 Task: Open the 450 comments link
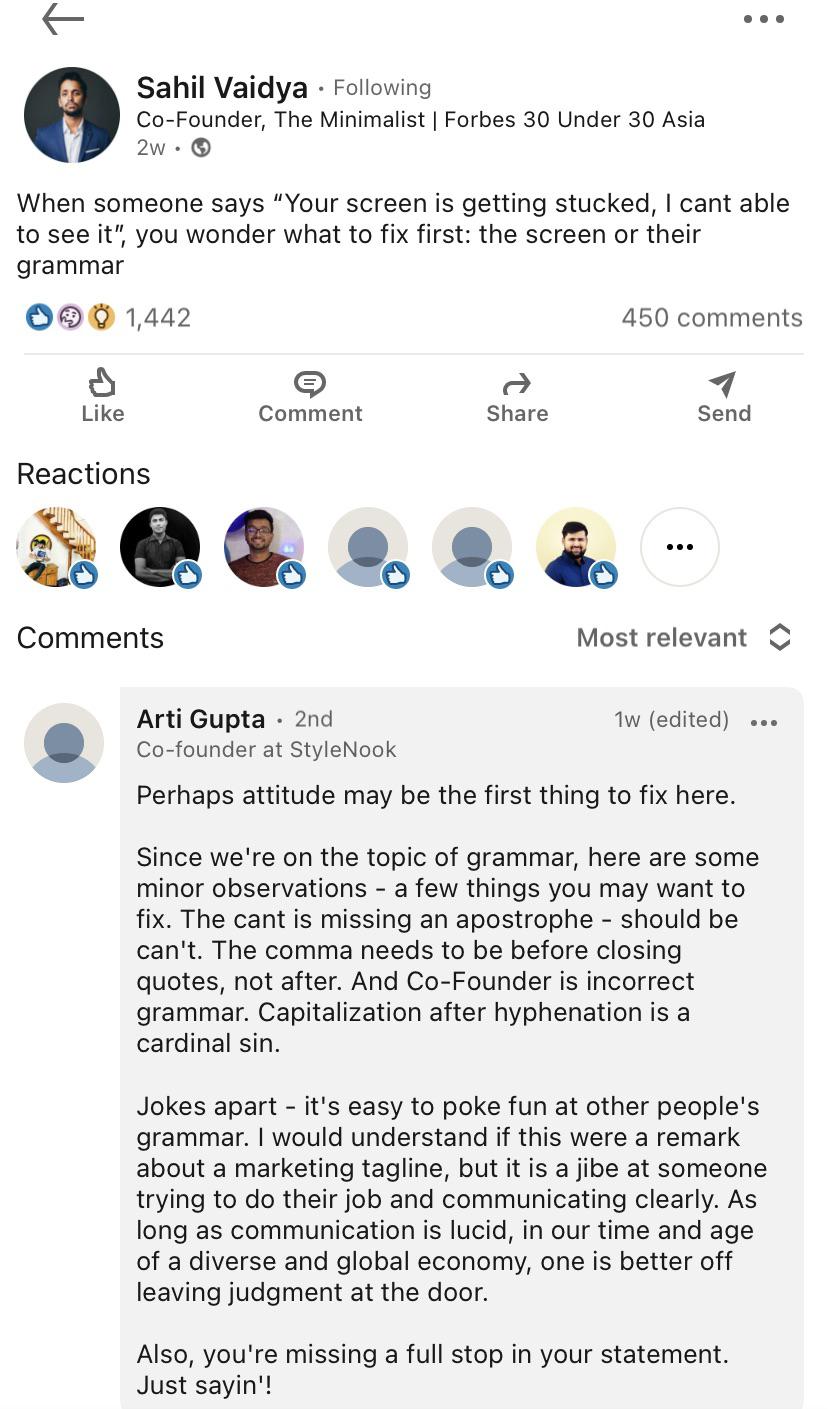pos(711,318)
